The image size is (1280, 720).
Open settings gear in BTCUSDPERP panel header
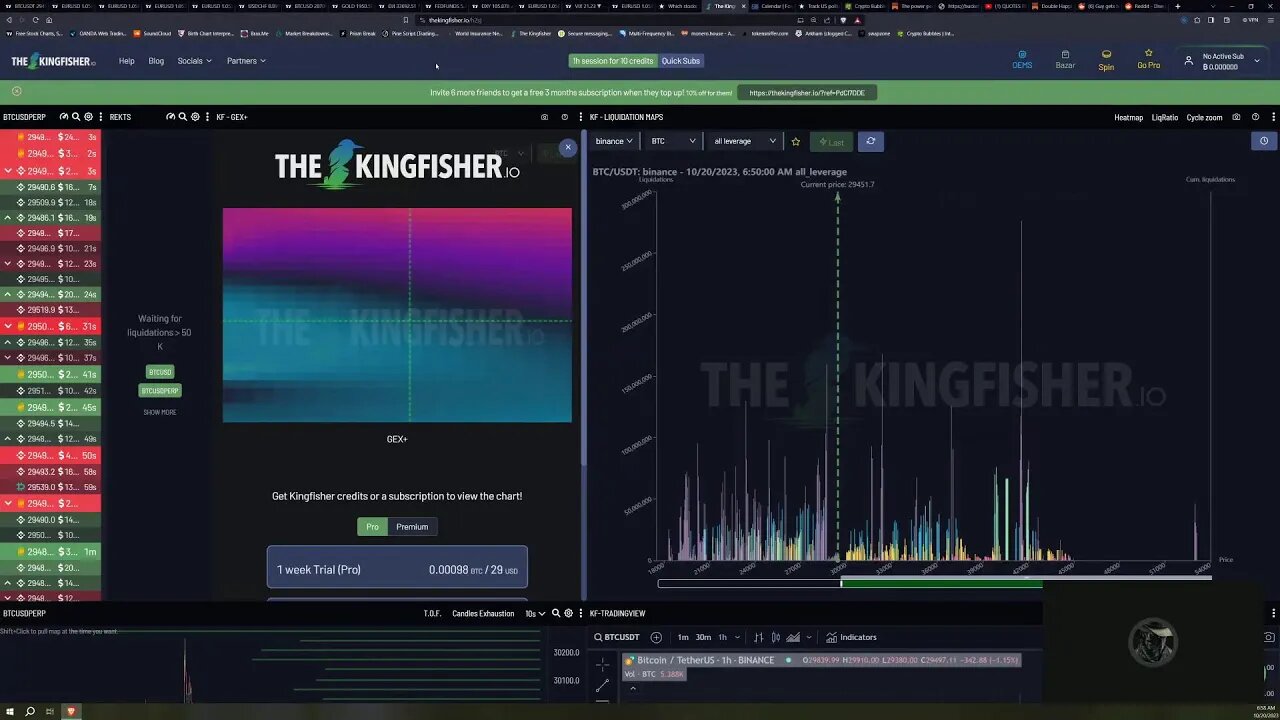coord(88,117)
